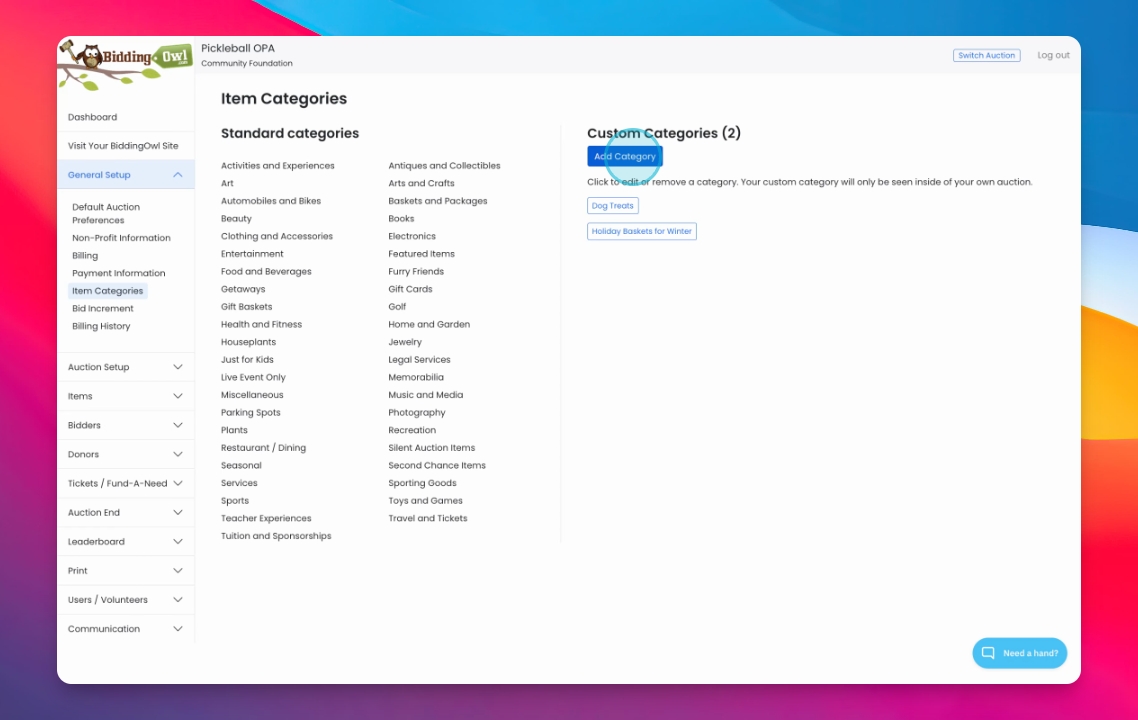This screenshot has height=720, width=1138.
Task: Click Legal Services category
Action: point(419,359)
